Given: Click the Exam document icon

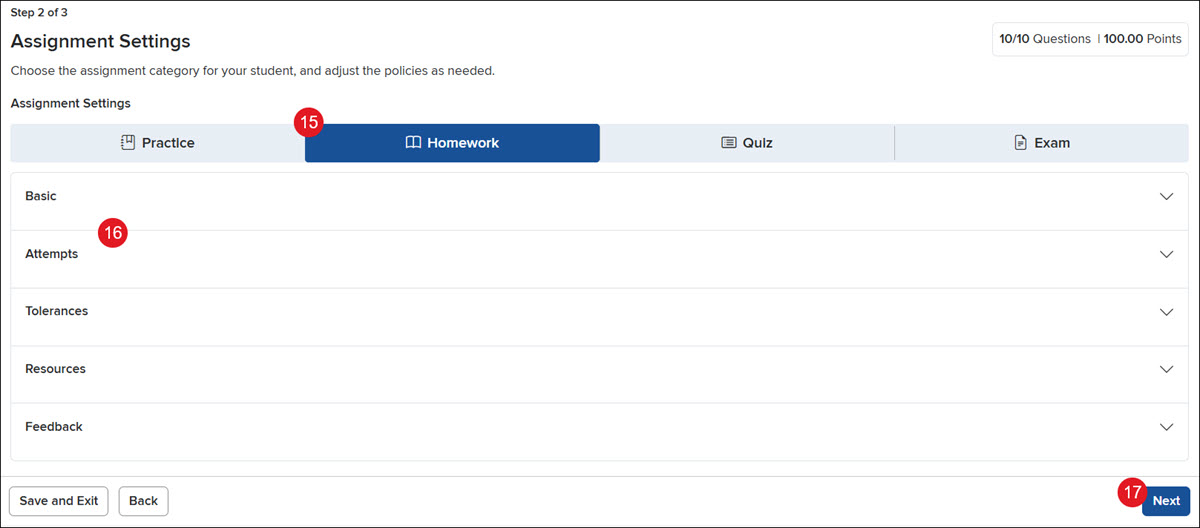Looking at the screenshot, I should click(x=1020, y=143).
